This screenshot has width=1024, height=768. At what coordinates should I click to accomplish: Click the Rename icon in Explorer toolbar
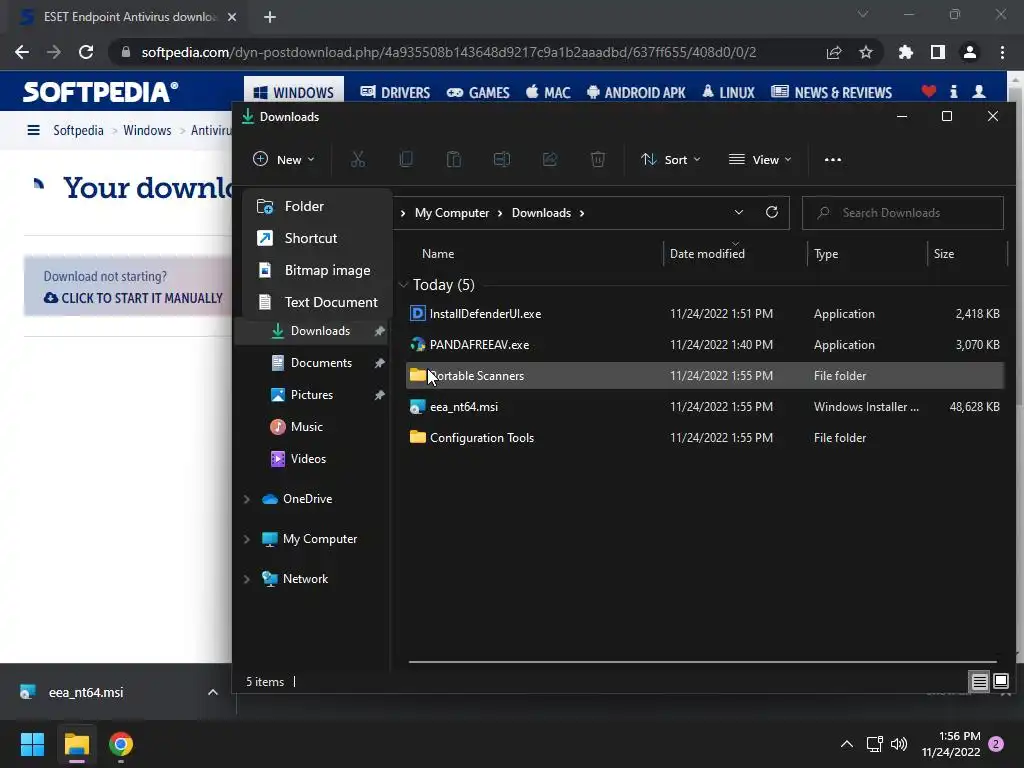click(502, 159)
